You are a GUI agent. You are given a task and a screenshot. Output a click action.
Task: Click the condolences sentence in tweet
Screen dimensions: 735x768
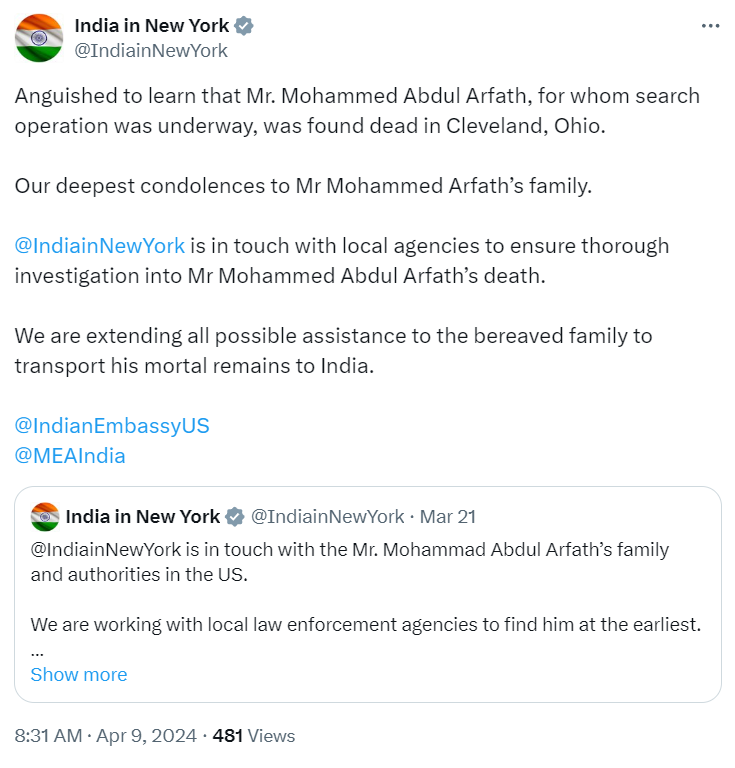click(x=304, y=186)
